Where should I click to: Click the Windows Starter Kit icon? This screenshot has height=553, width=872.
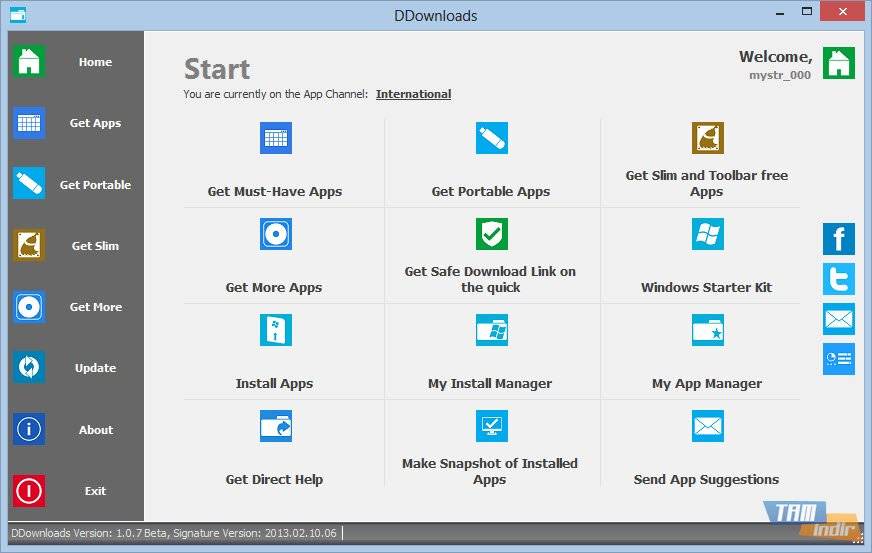coord(707,234)
